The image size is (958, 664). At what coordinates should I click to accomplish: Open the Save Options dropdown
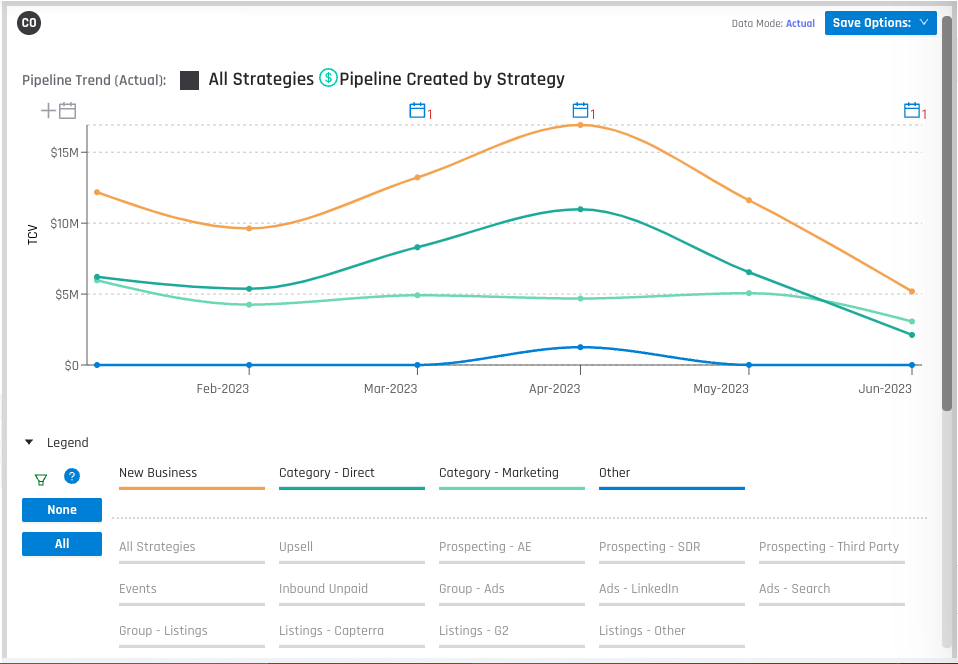(880, 23)
